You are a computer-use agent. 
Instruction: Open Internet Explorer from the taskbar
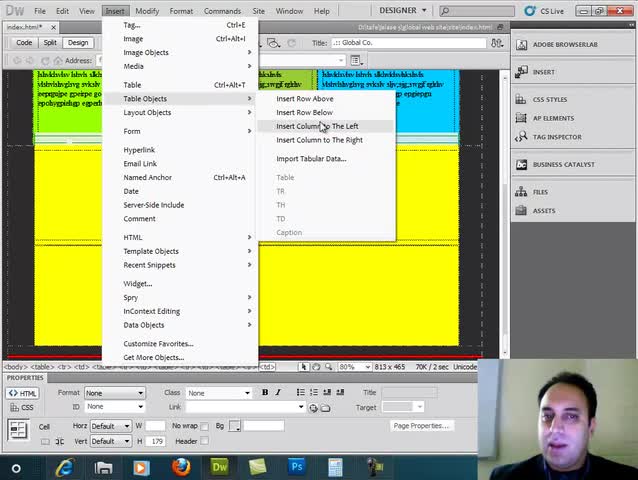coord(65,467)
